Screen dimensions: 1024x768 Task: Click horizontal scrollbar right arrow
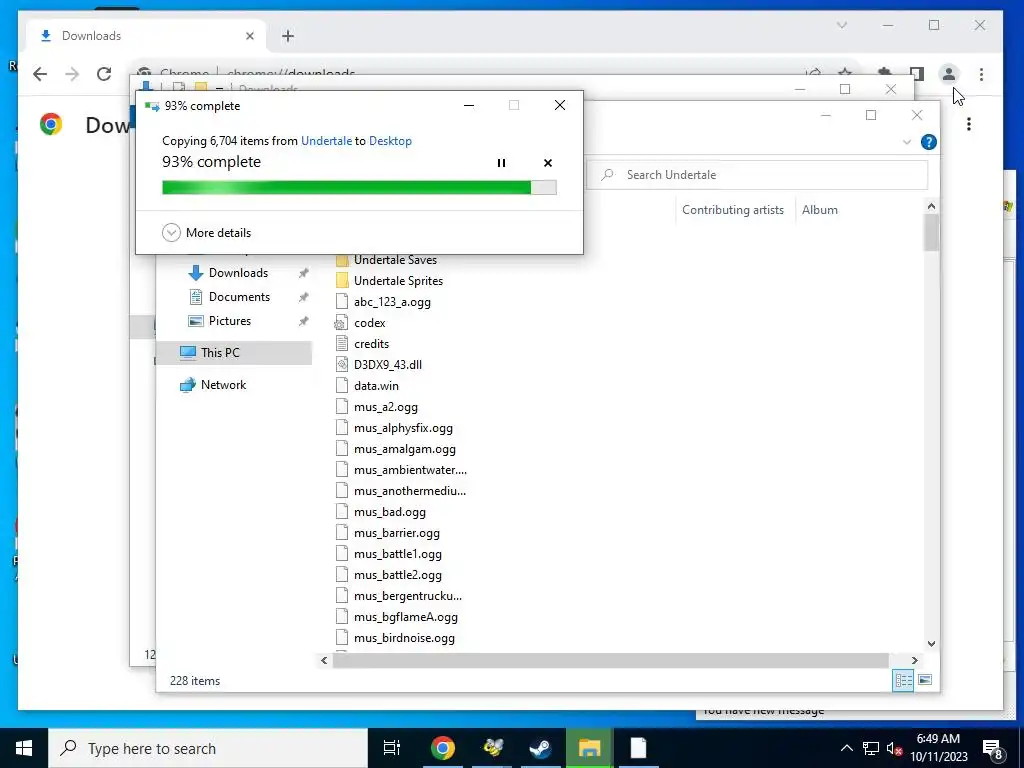point(914,660)
